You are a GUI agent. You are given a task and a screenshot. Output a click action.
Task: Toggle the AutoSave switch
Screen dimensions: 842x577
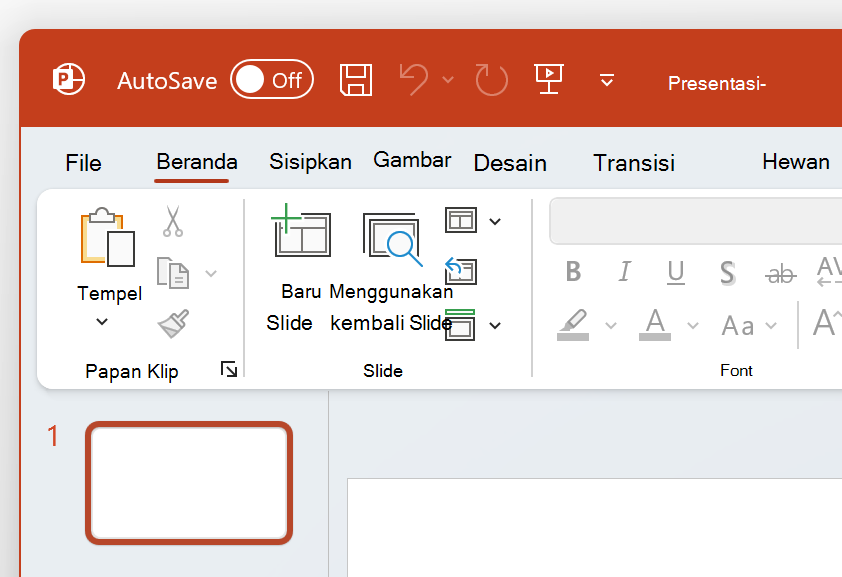[272, 79]
